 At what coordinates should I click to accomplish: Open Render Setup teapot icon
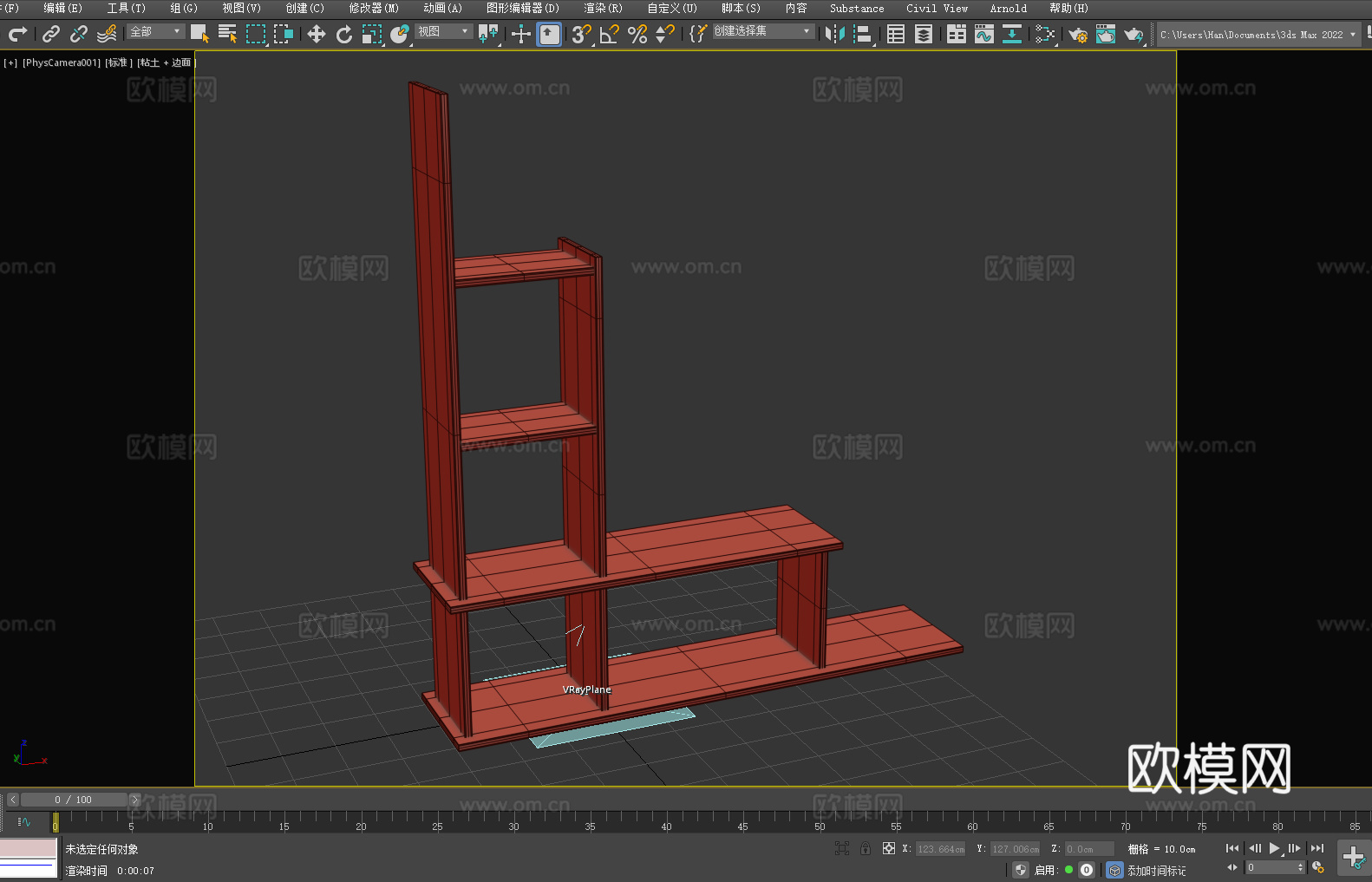[1078, 34]
